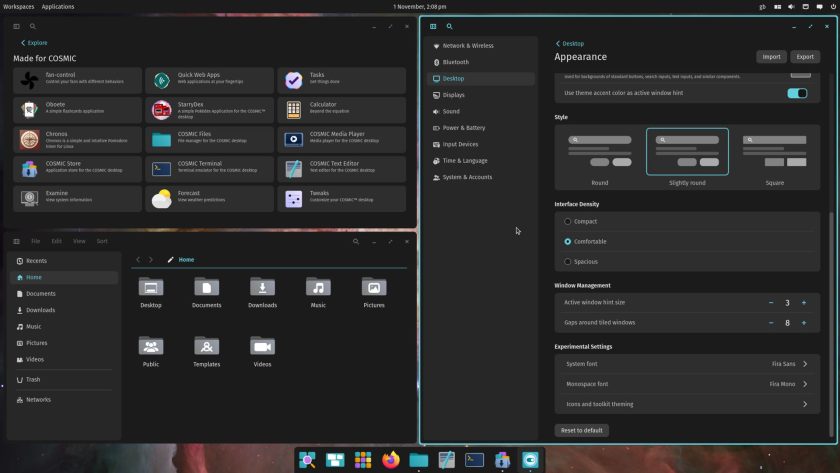Open the Sort menu in Files
Screen dimensions: 840x473
102,242
